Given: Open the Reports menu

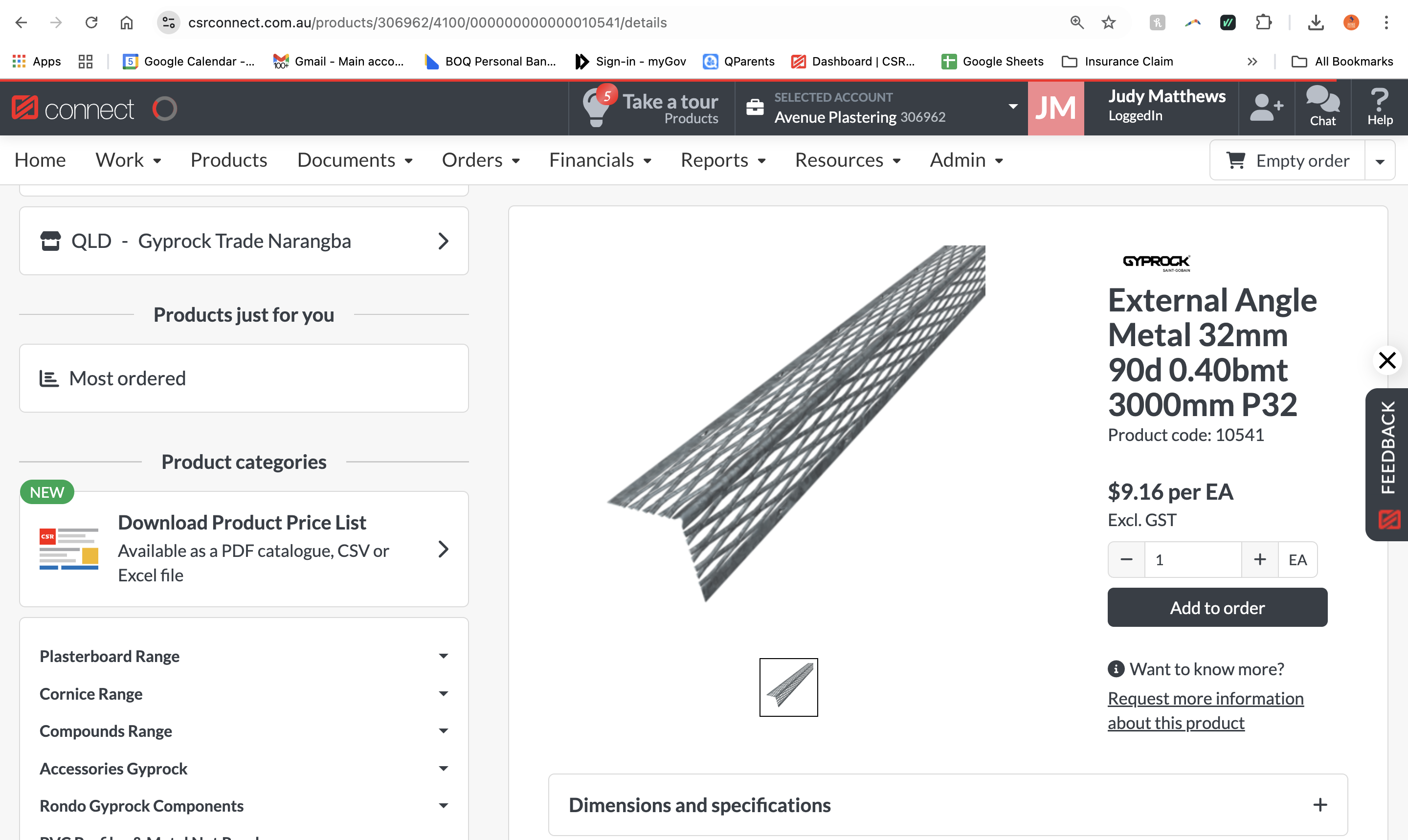Looking at the screenshot, I should click(723, 160).
